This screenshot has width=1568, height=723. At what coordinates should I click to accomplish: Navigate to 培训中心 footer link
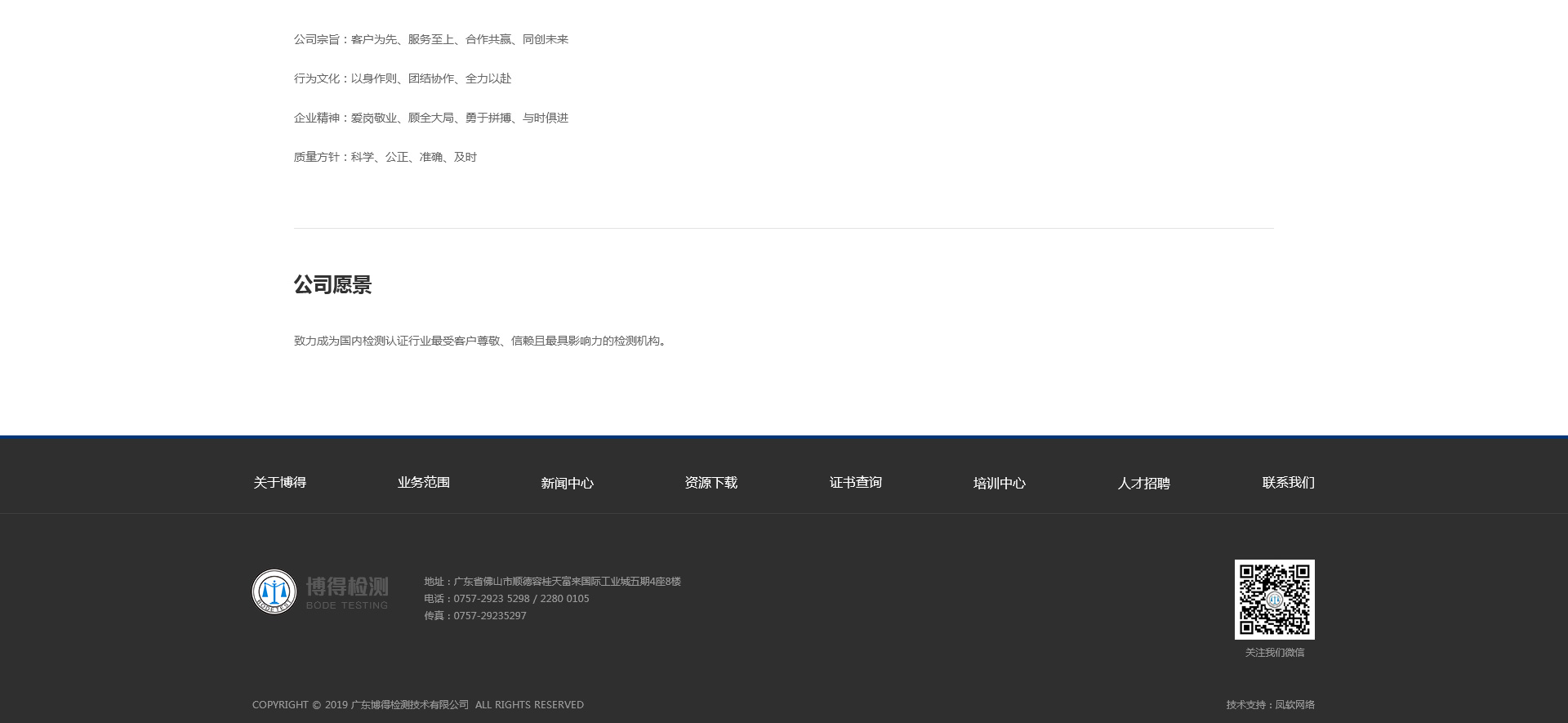pos(999,484)
